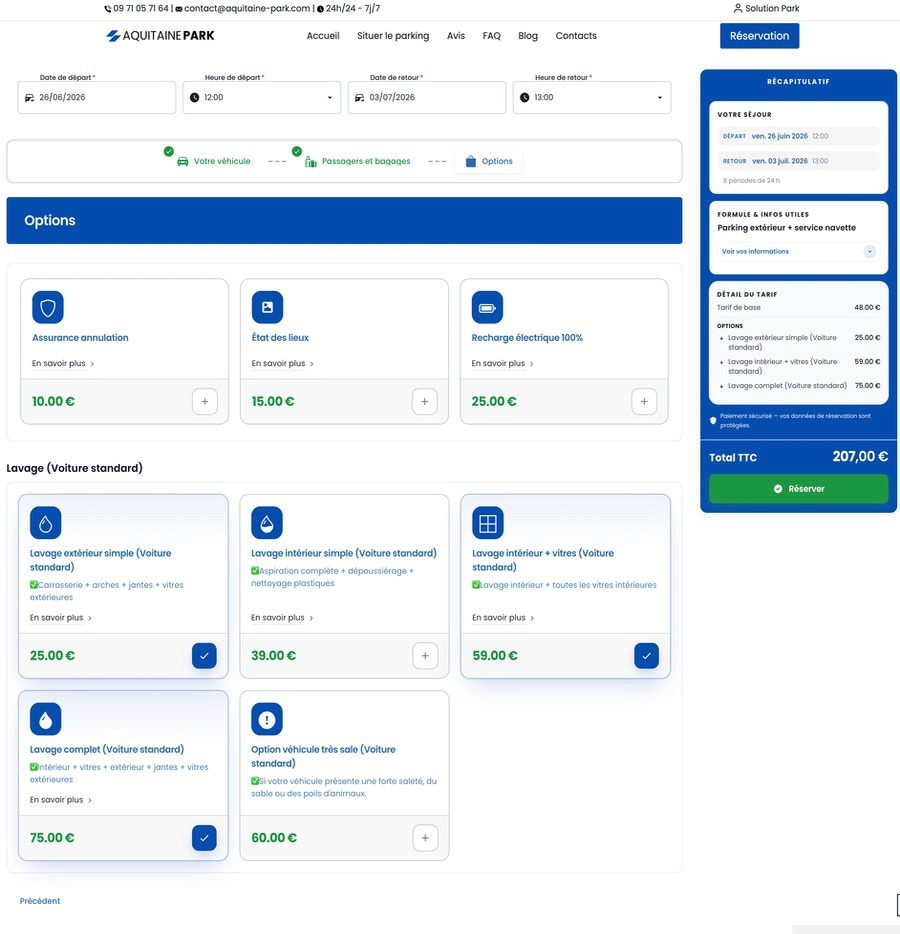Open the Heure de départ dropdown
Image resolution: width=900 pixels, height=934 pixels.
click(261, 97)
